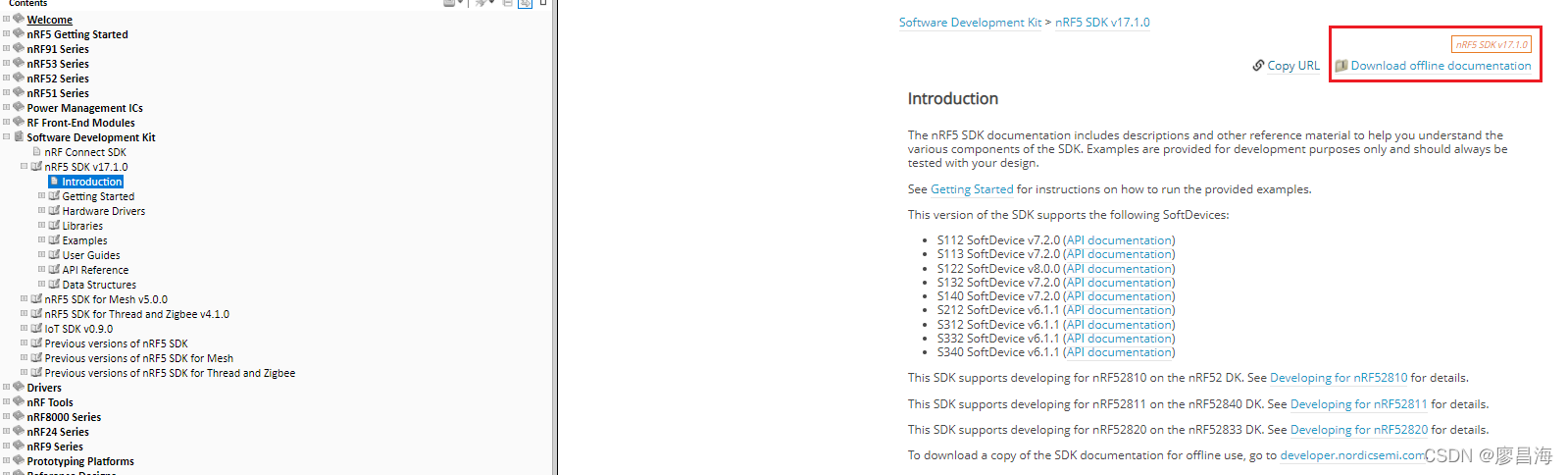1568x475 pixels.
Task: Expand the Hardware Drivers node
Action: click(42, 210)
